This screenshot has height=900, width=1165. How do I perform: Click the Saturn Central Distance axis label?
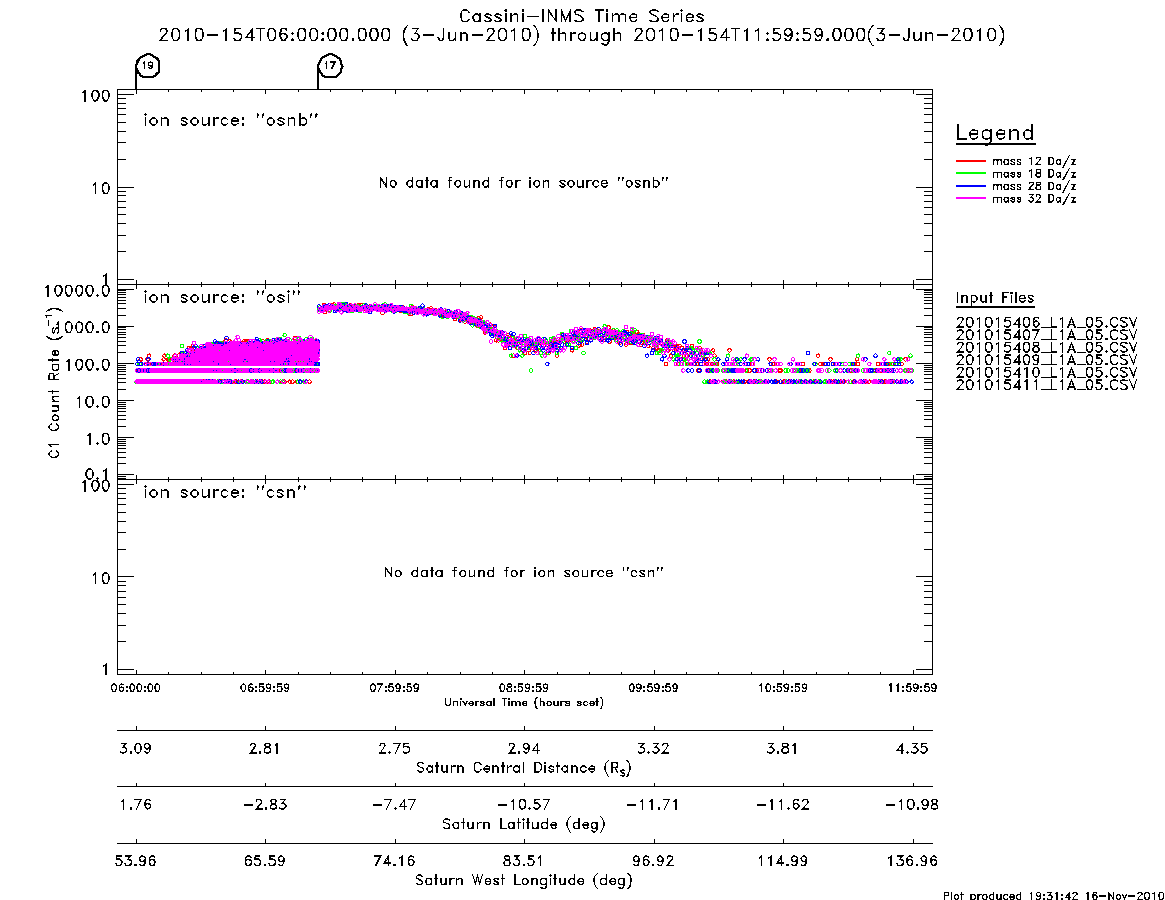coord(524,768)
